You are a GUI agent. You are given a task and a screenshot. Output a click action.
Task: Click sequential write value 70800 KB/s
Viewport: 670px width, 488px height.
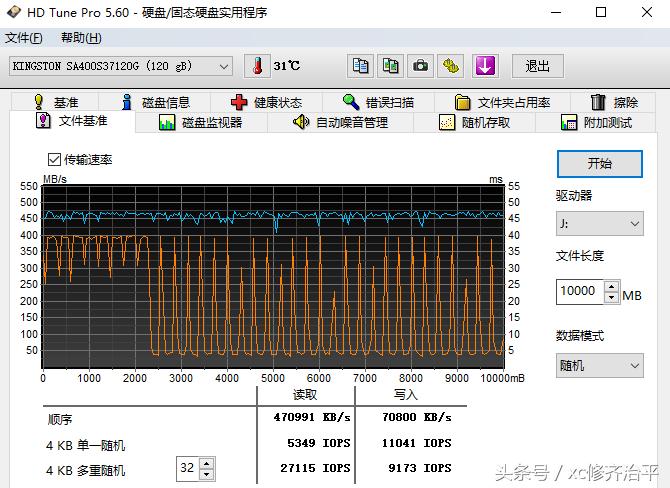(417, 417)
